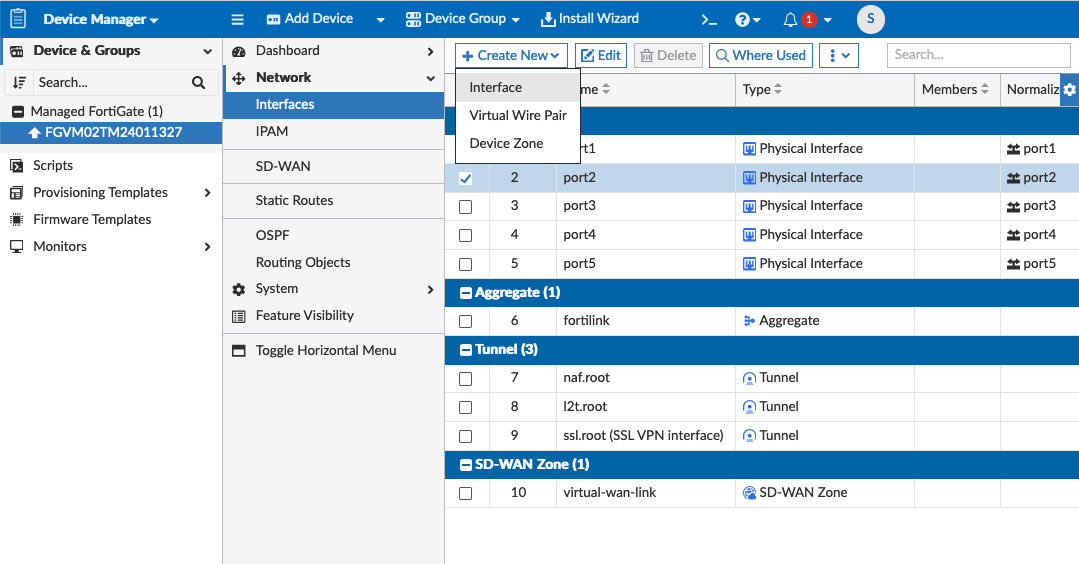Expand the Monitors arrow

click(207, 247)
